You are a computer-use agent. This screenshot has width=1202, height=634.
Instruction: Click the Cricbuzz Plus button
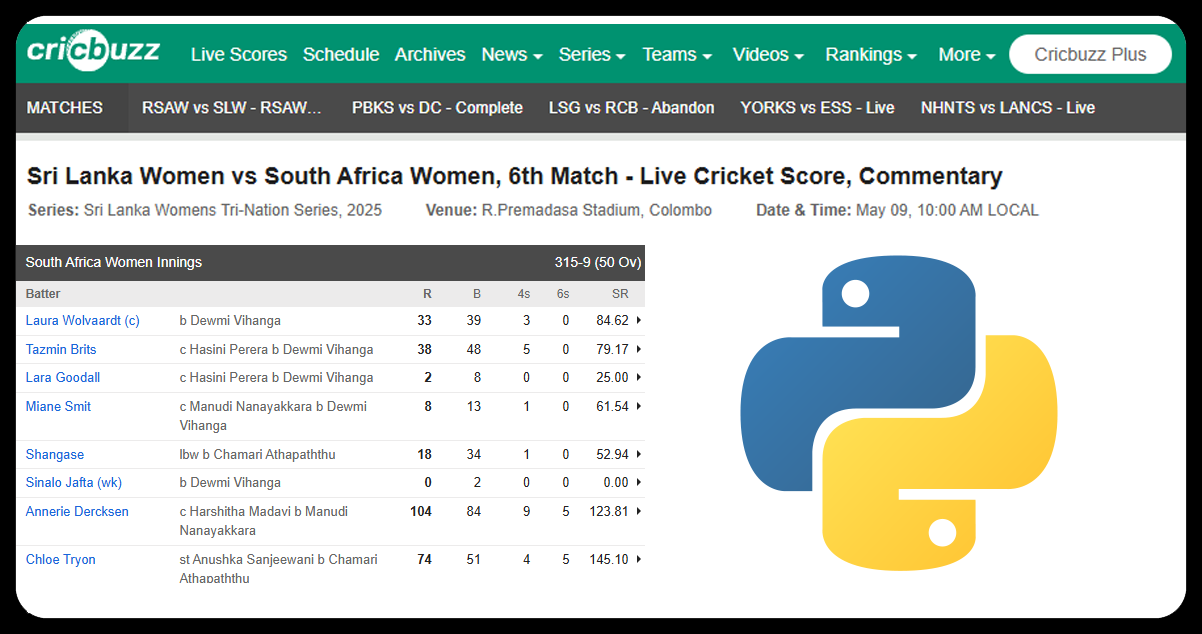click(1090, 55)
